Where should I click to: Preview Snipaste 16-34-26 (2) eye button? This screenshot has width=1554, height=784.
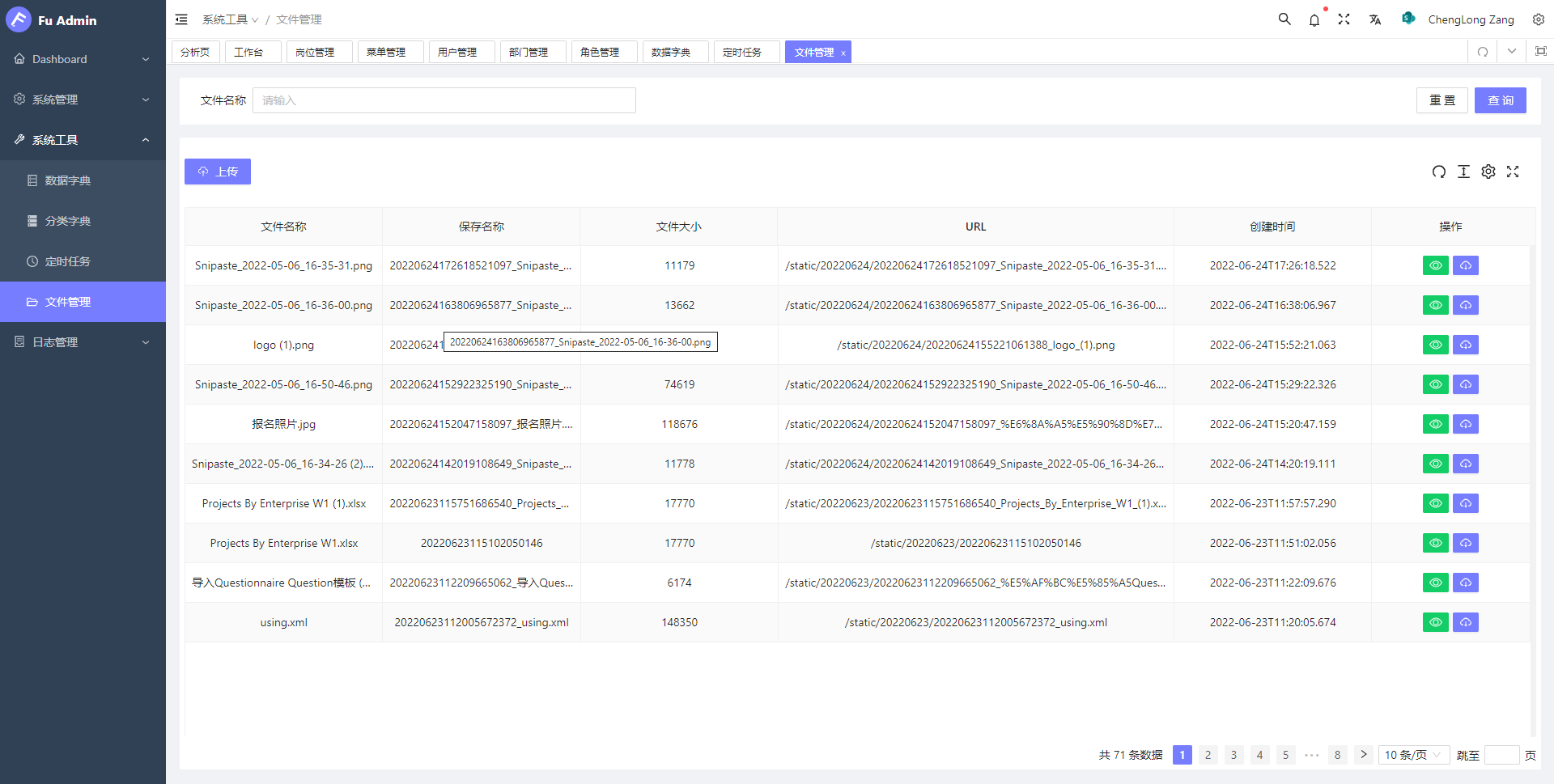coord(1436,464)
